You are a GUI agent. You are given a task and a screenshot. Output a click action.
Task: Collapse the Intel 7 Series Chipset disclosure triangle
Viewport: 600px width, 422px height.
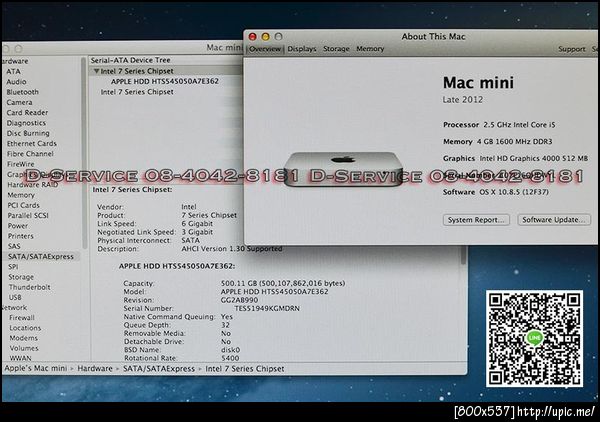96,71
